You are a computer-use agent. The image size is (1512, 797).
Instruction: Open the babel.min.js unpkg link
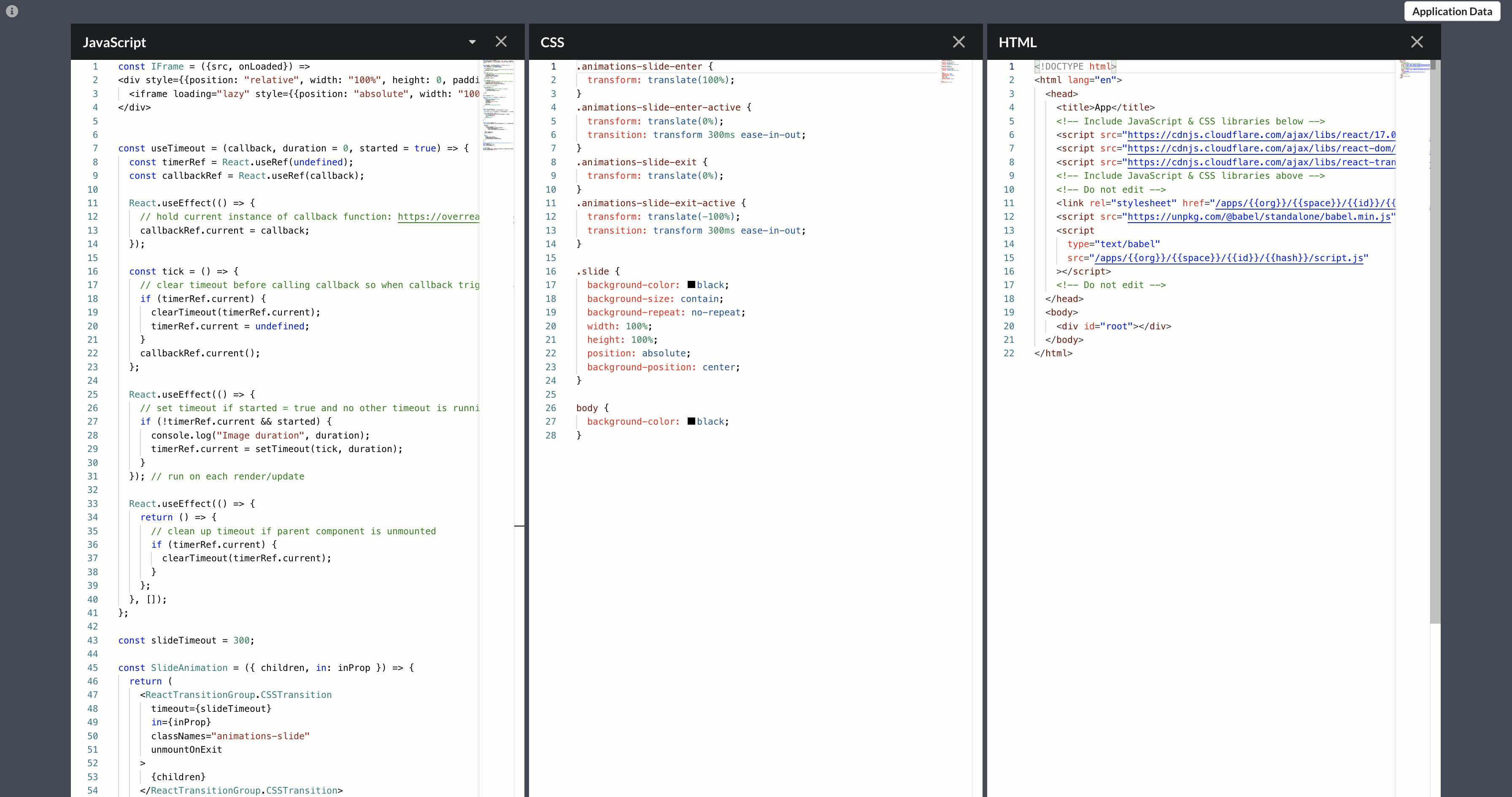pos(1259,217)
